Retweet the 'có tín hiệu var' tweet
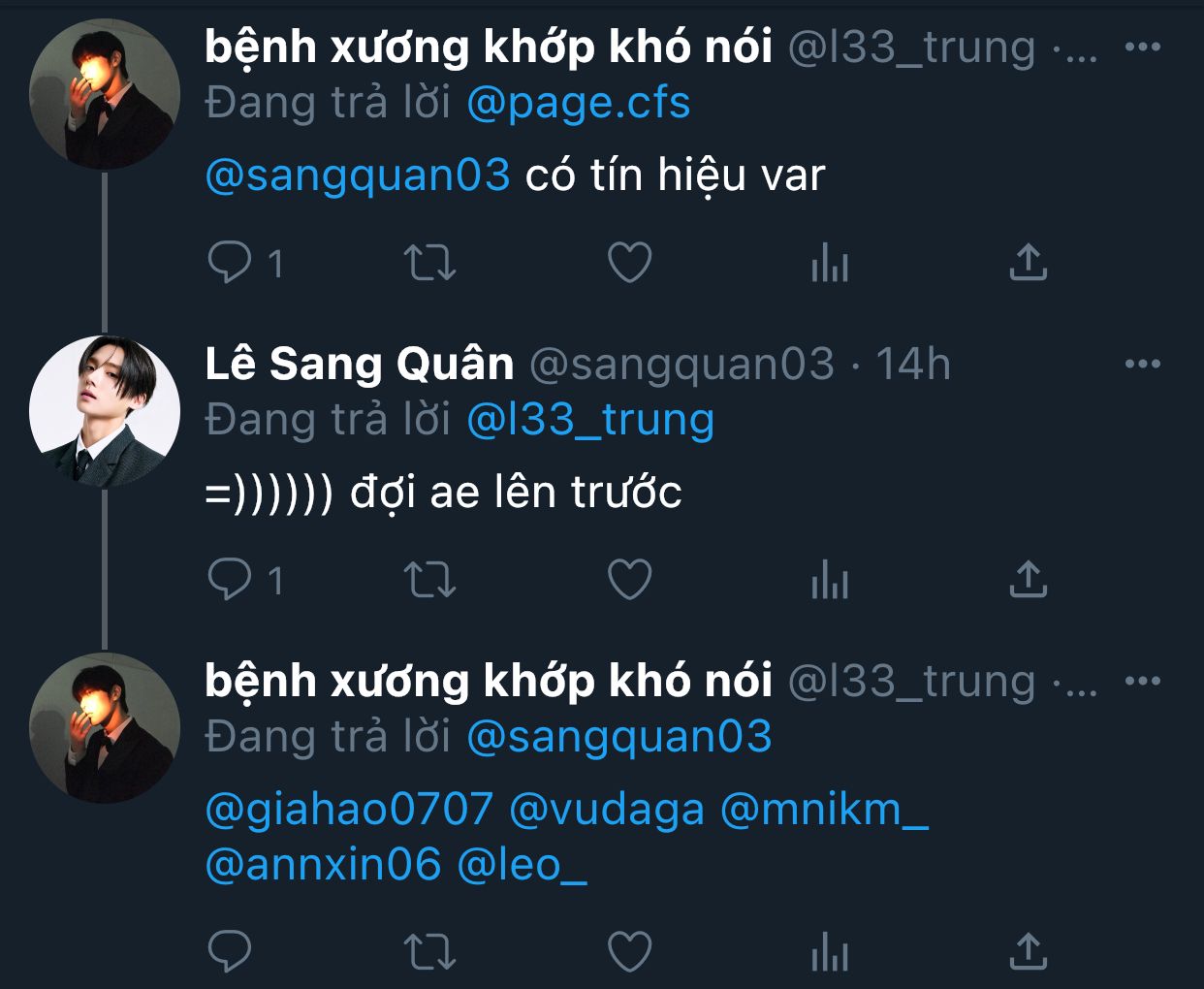 (x=429, y=262)
